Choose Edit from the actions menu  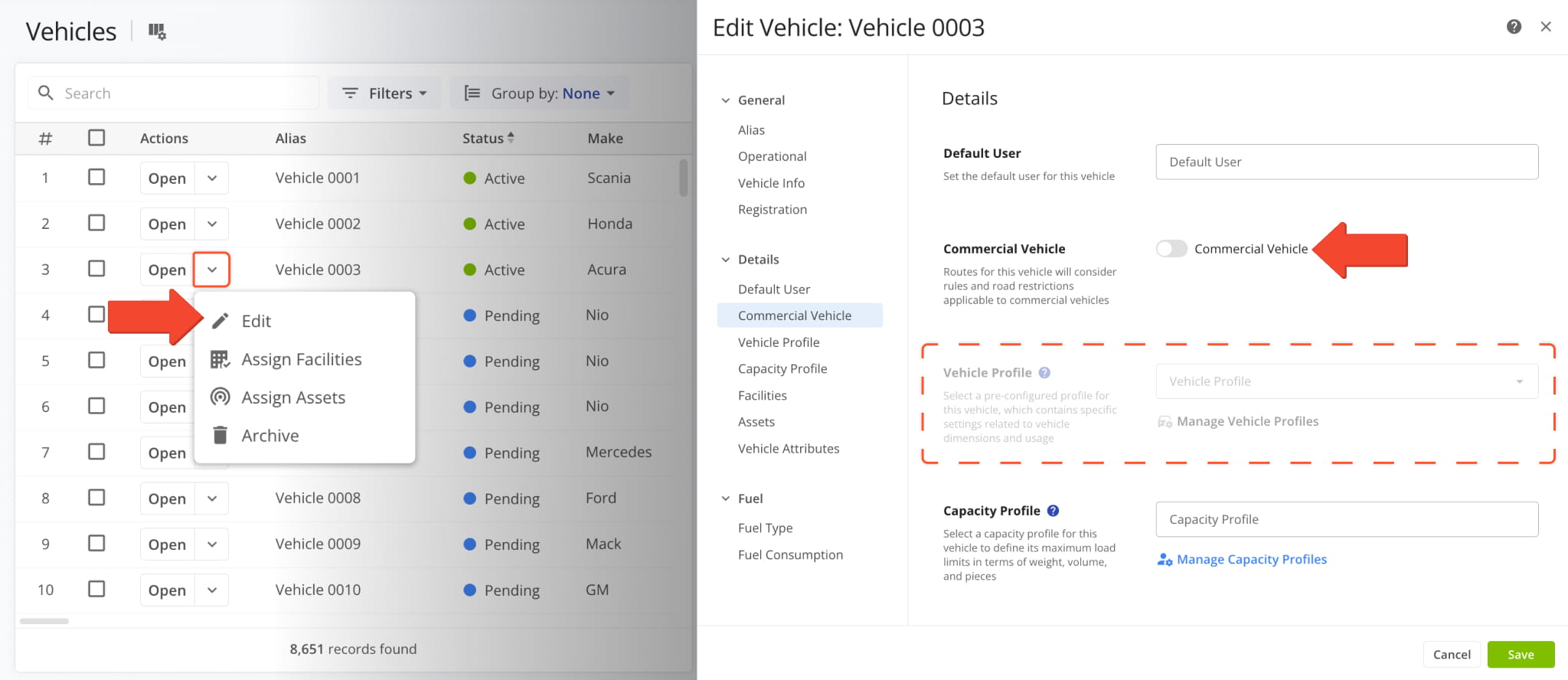305,321
